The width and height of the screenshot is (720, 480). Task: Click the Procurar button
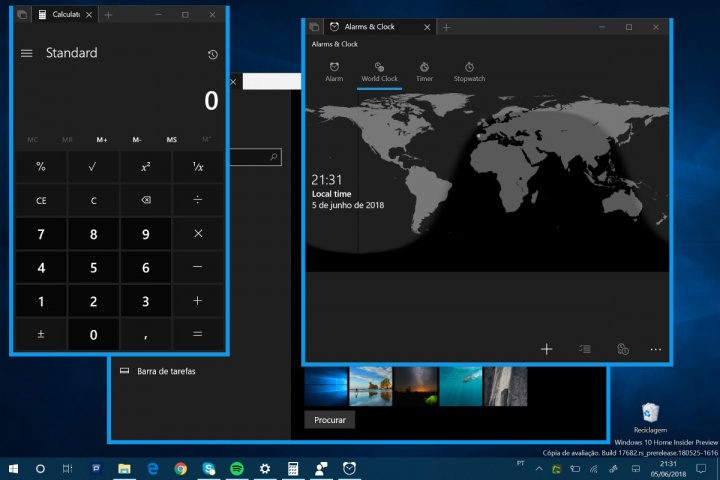tap(329, 420)
